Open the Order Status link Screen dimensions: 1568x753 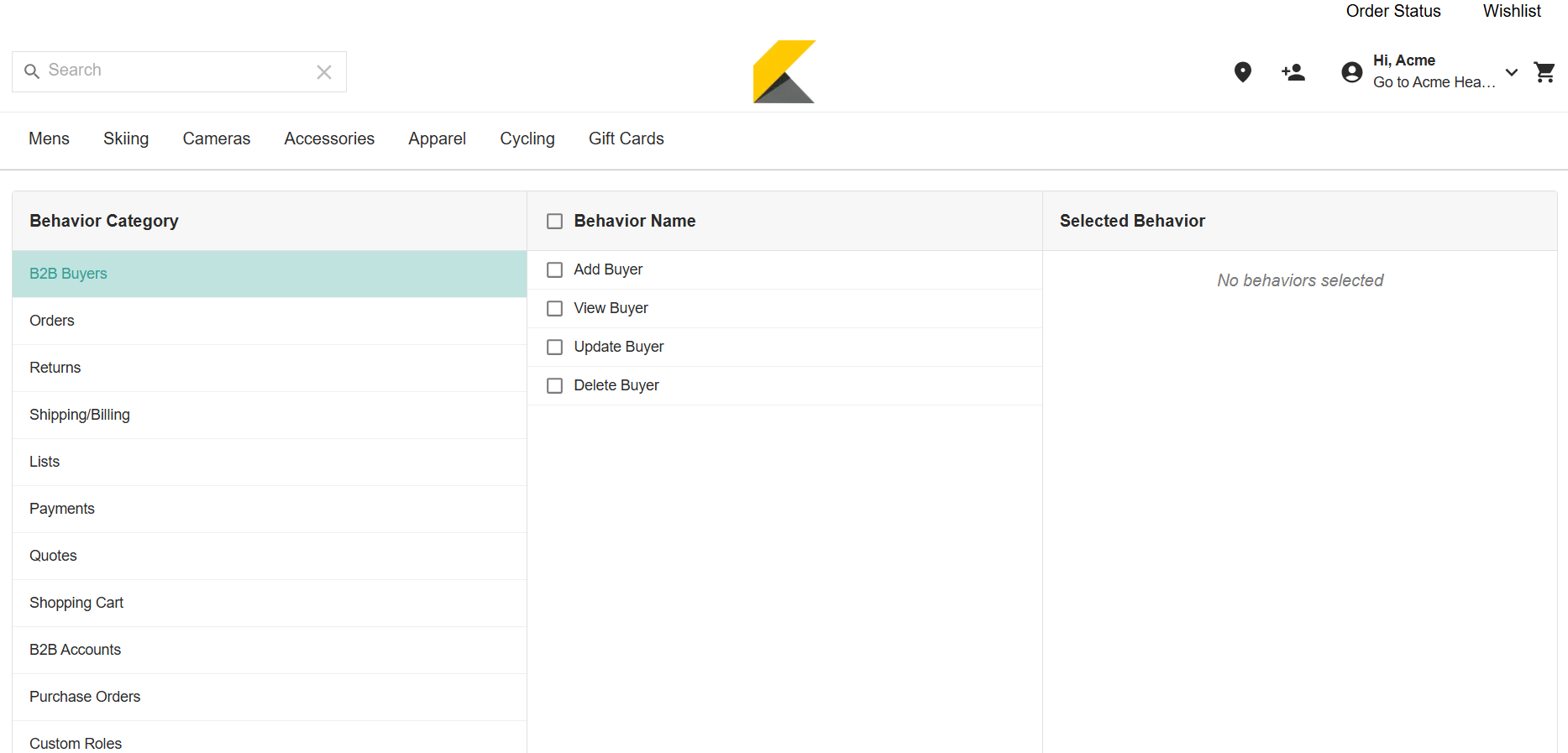click(1393, 11)
